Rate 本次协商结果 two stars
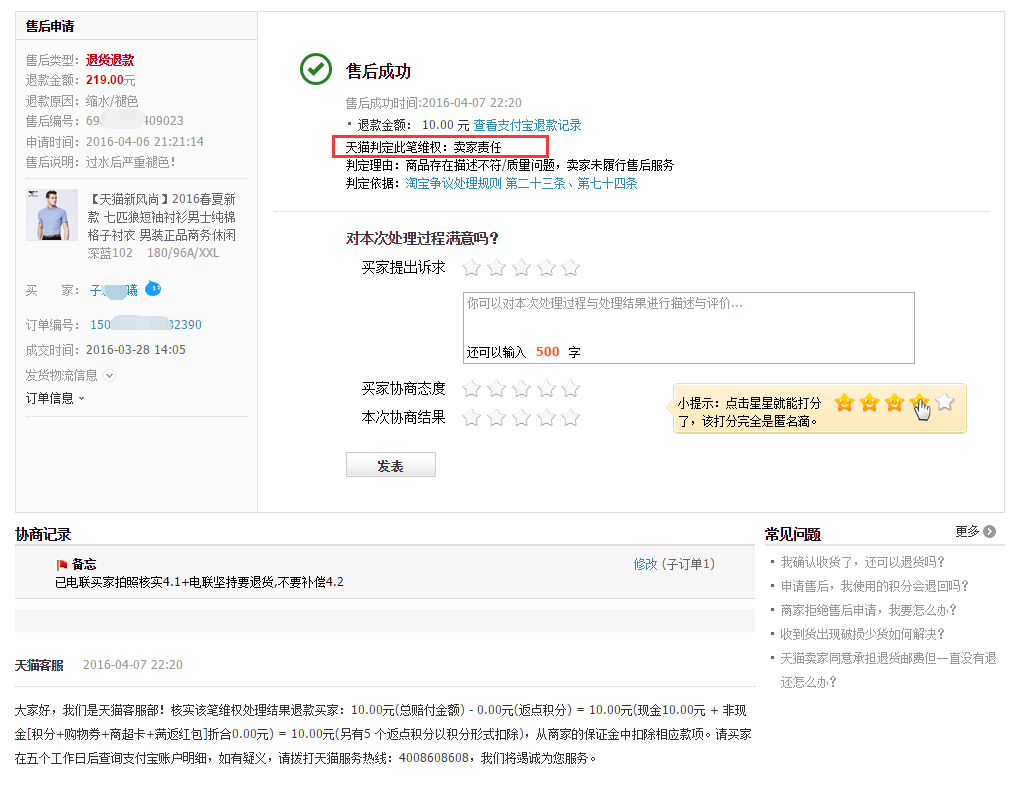 496,418
